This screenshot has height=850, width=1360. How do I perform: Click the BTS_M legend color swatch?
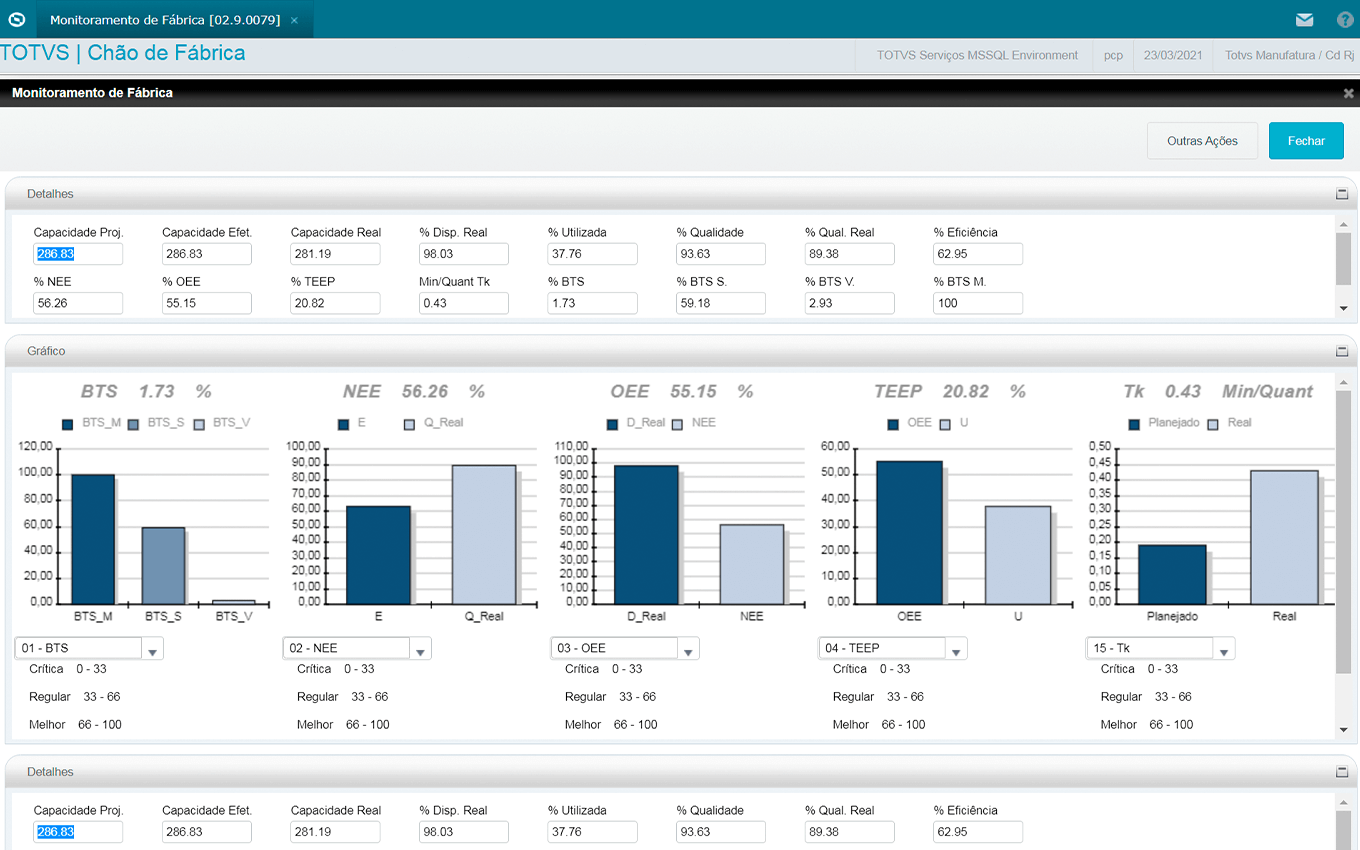coord(68,424)
